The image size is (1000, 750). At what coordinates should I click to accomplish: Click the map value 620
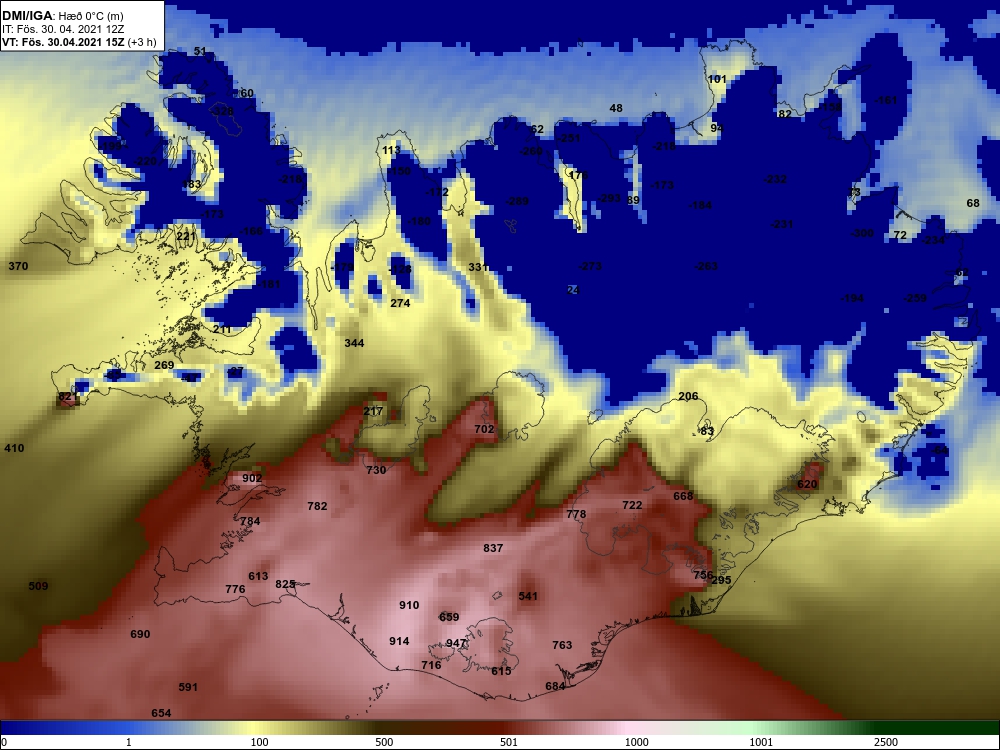point(807,484)
